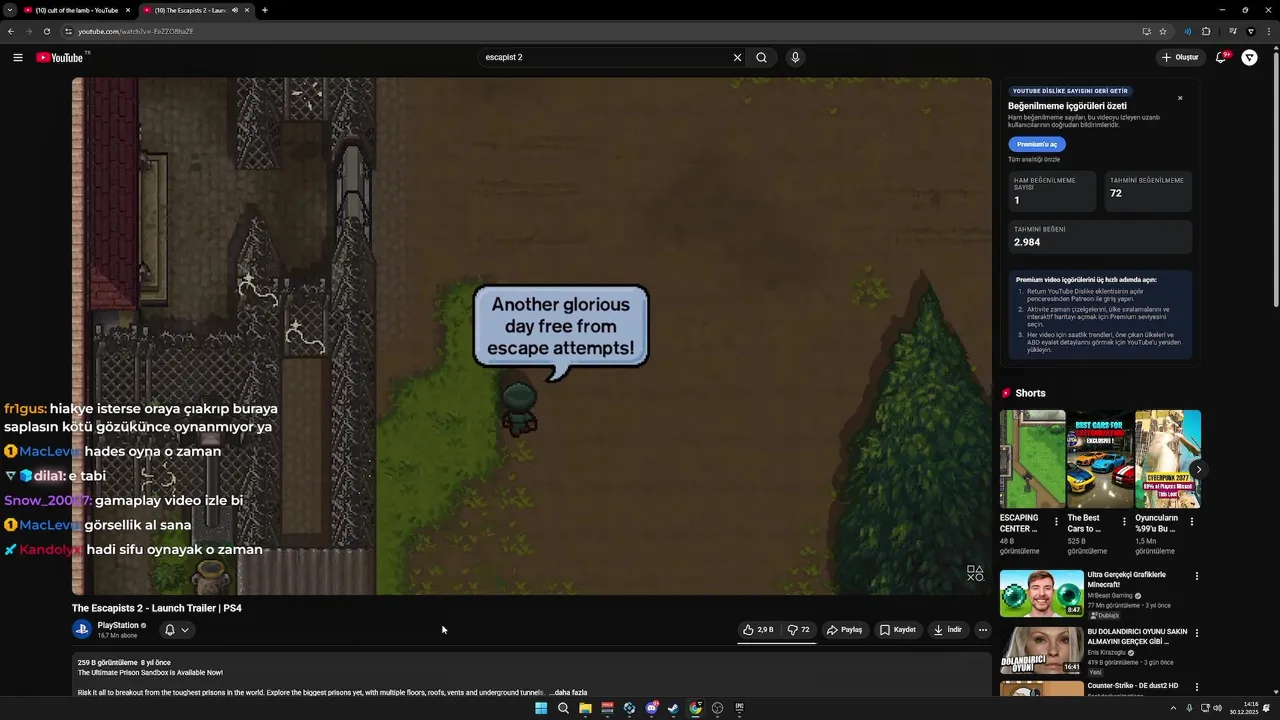Dislike the video showing 72
Viewport: 1280px width, 720px height.
point(798,630)
